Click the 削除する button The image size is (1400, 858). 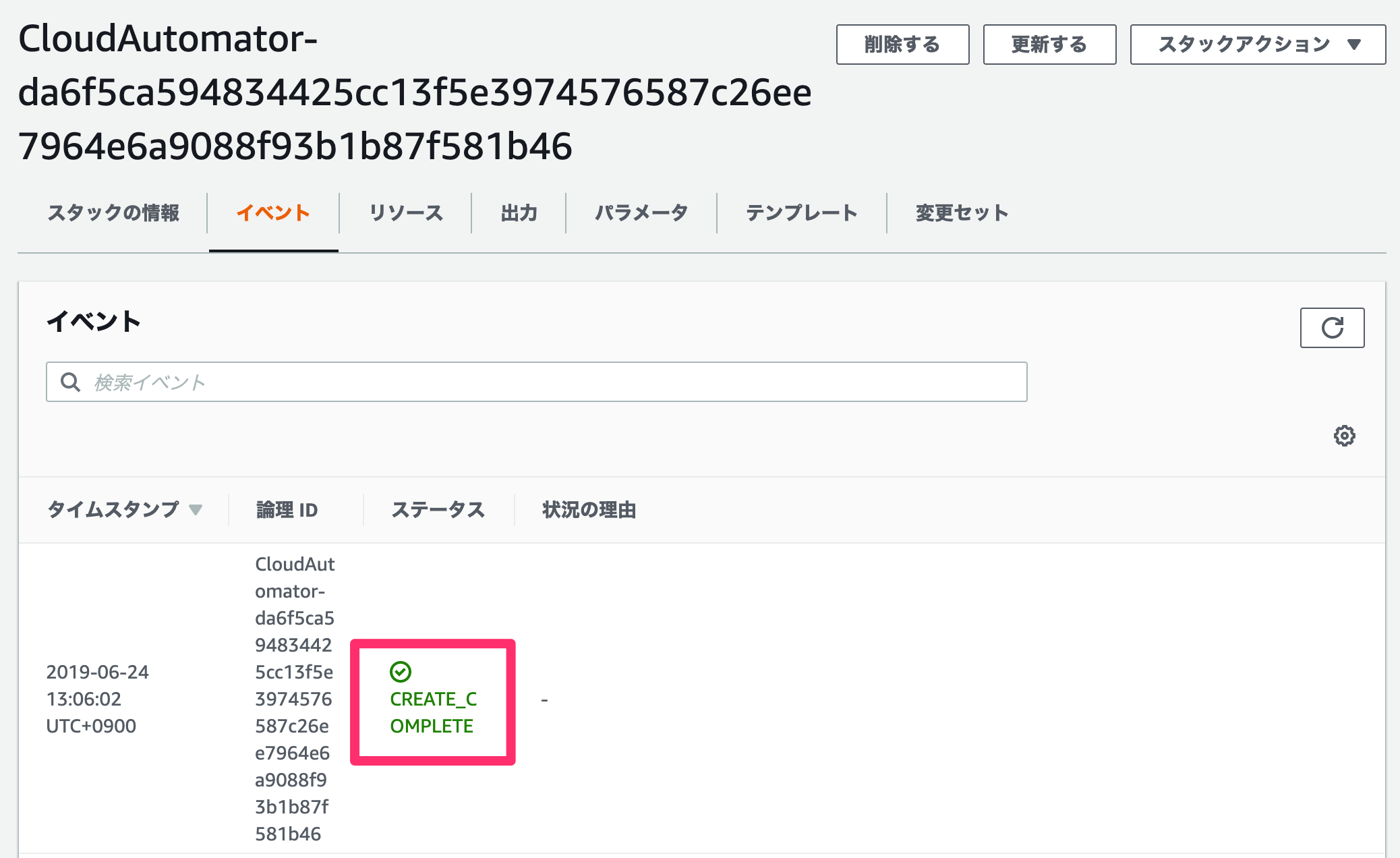(x=902, y=45)
